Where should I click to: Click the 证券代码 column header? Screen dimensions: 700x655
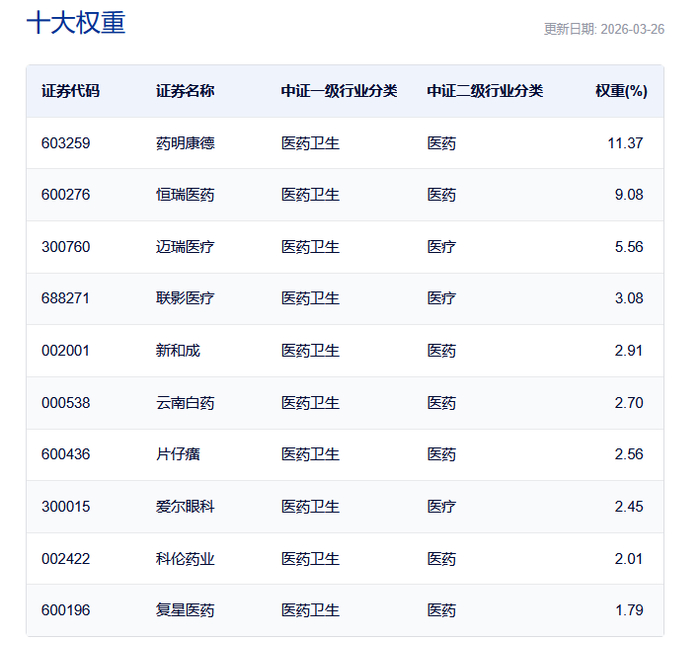(70, 91)
